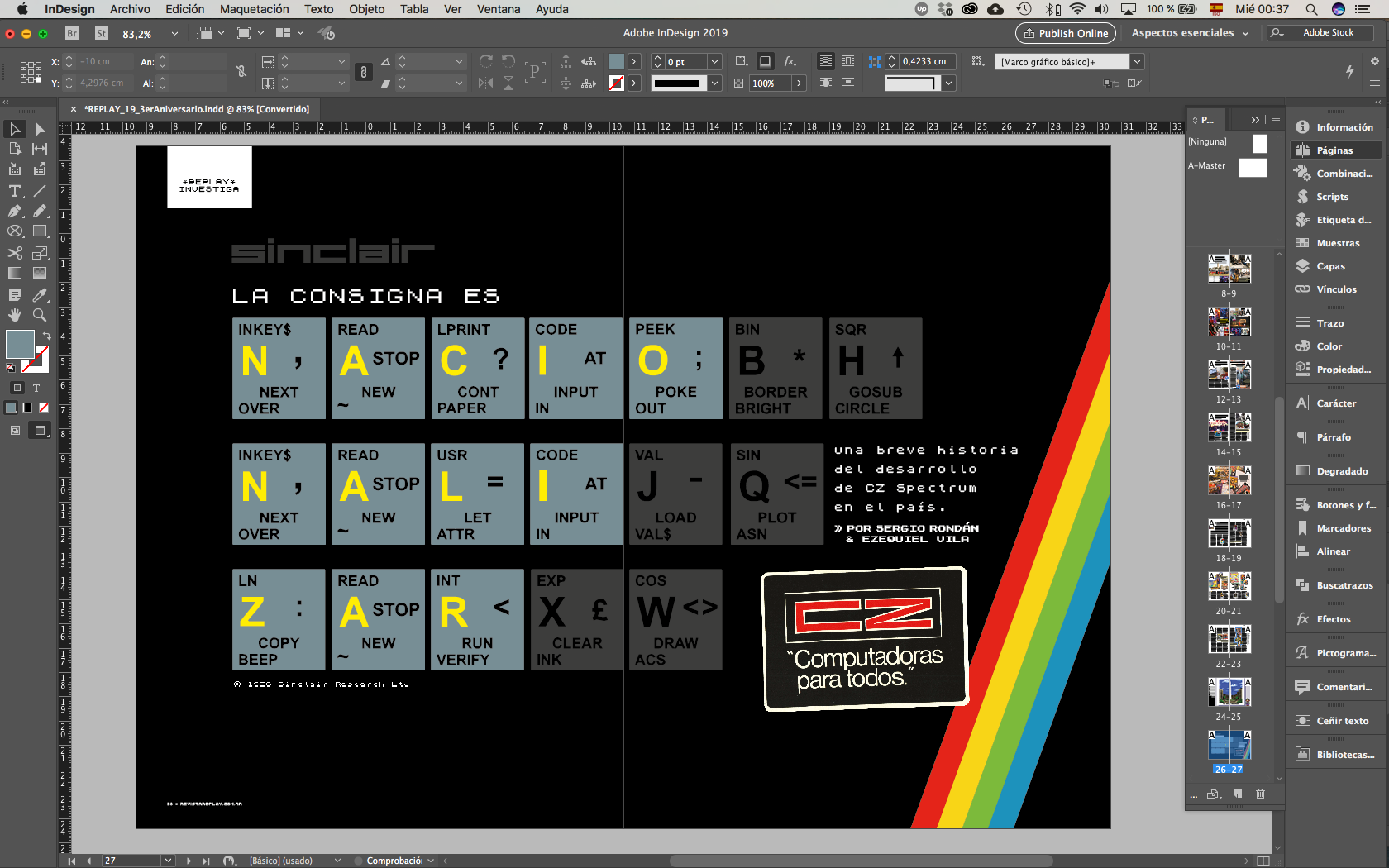This screenshot has width=1389, height=868.
Task: Select the Eyedropper tool
Action: pyautogui.click(x=39, y=295)
